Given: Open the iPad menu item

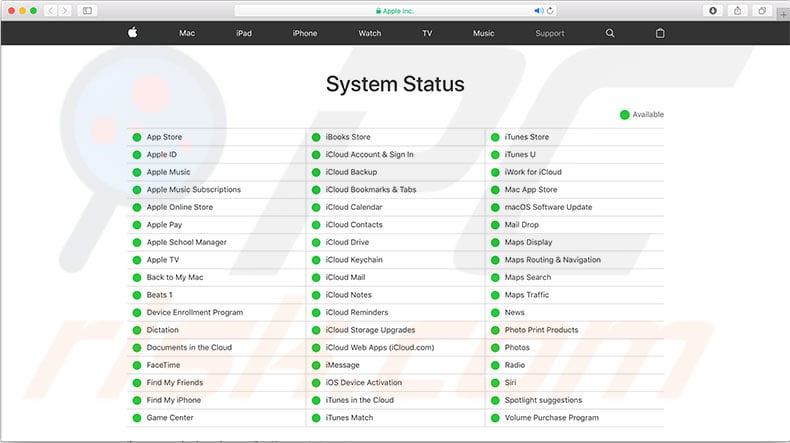Looking at the screenshot, I should point(244,33).
